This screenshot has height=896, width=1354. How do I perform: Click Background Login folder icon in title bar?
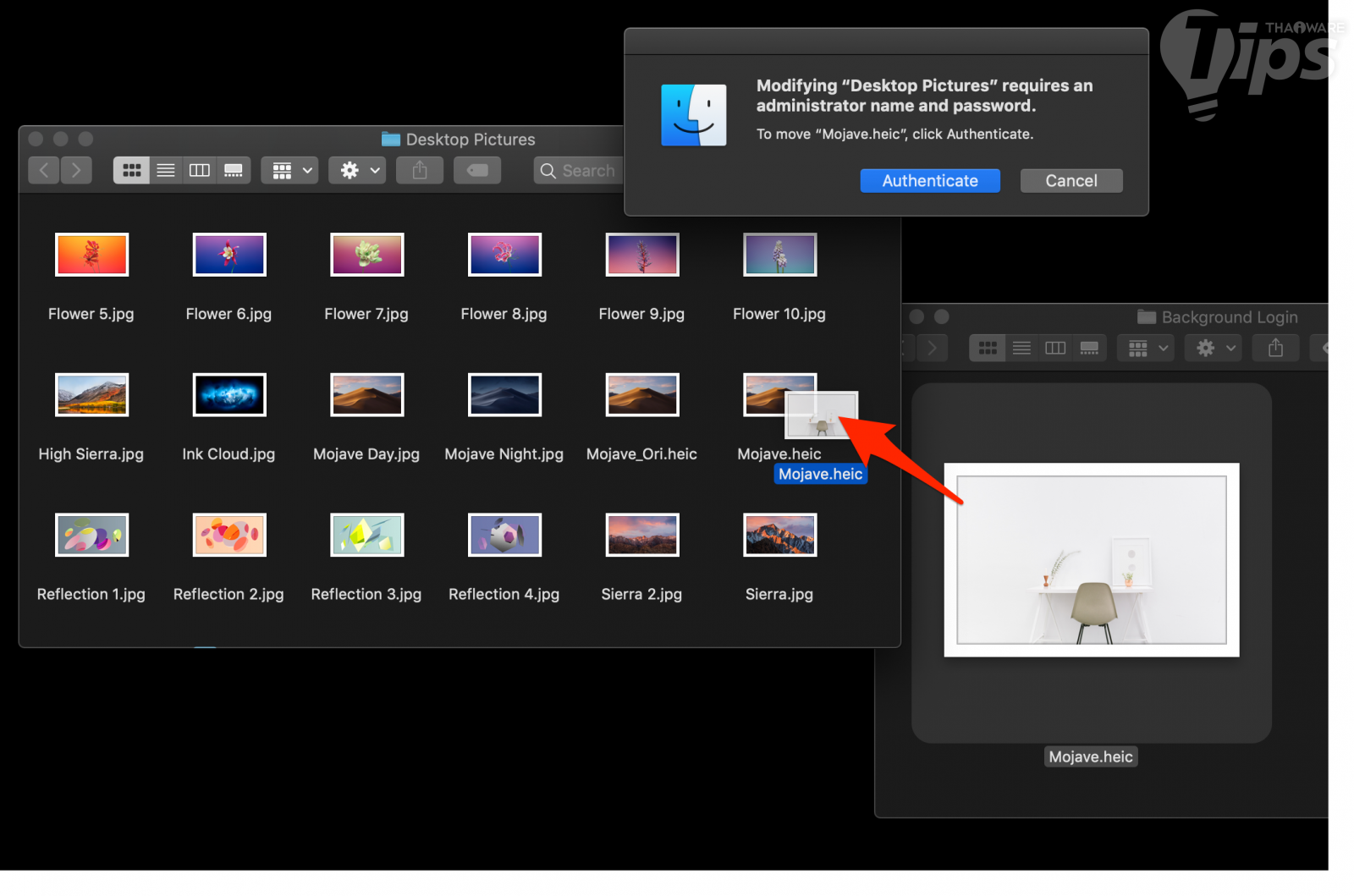click(1147, 316)
